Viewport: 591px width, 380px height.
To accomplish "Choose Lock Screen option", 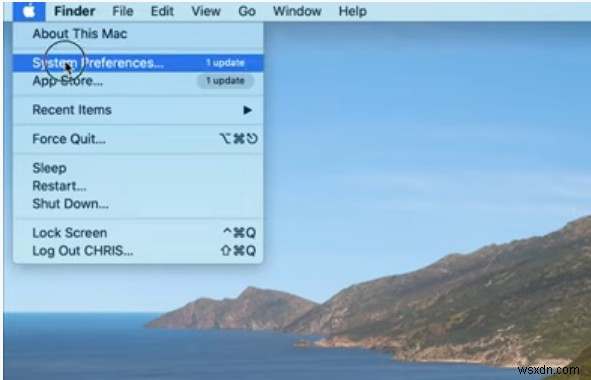I will pos(138,233).
